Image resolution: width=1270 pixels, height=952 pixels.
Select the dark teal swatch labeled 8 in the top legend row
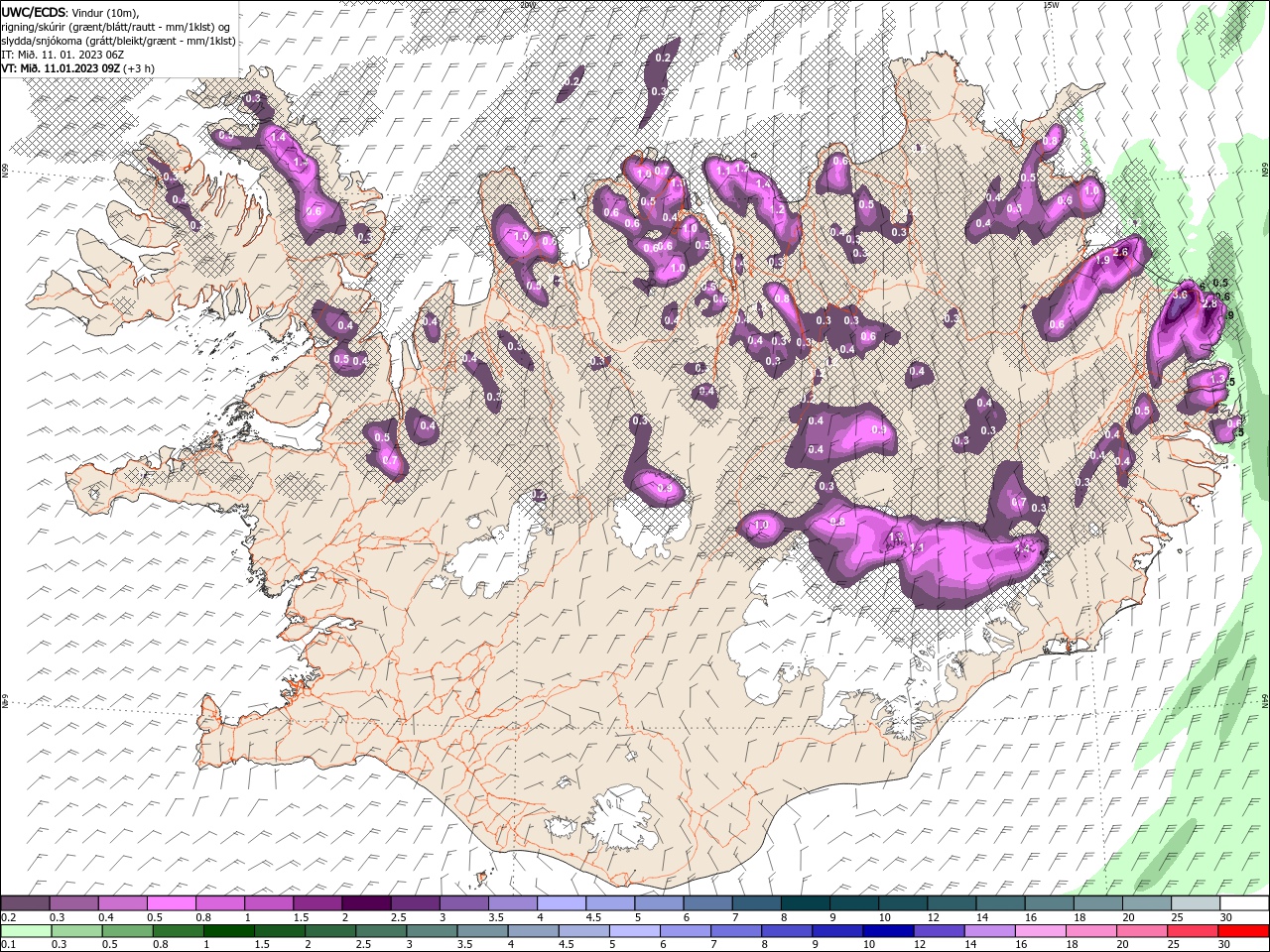[805, 902]
